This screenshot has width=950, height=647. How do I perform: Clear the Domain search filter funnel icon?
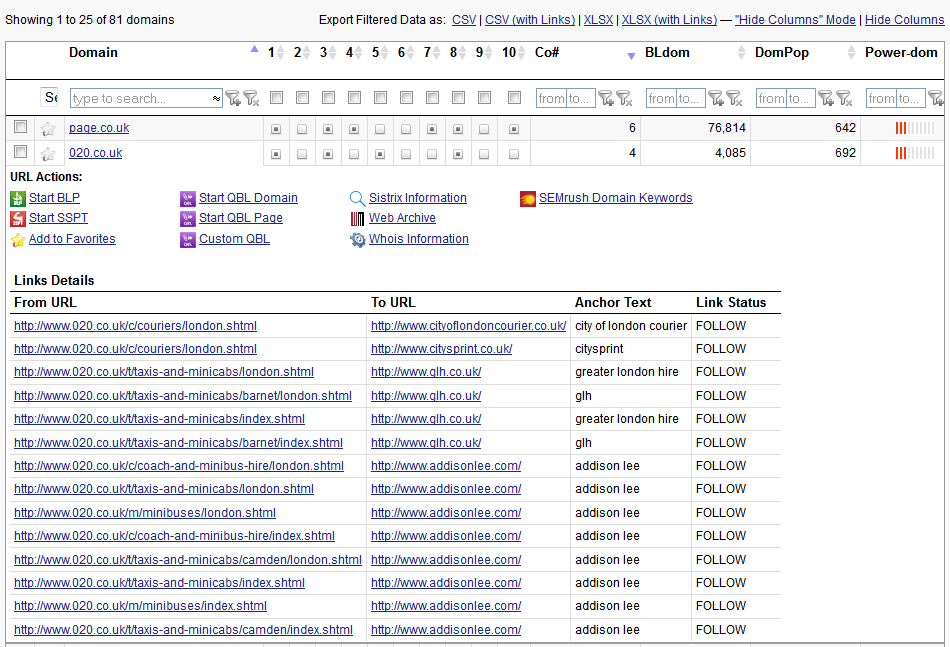coord(251,98)
